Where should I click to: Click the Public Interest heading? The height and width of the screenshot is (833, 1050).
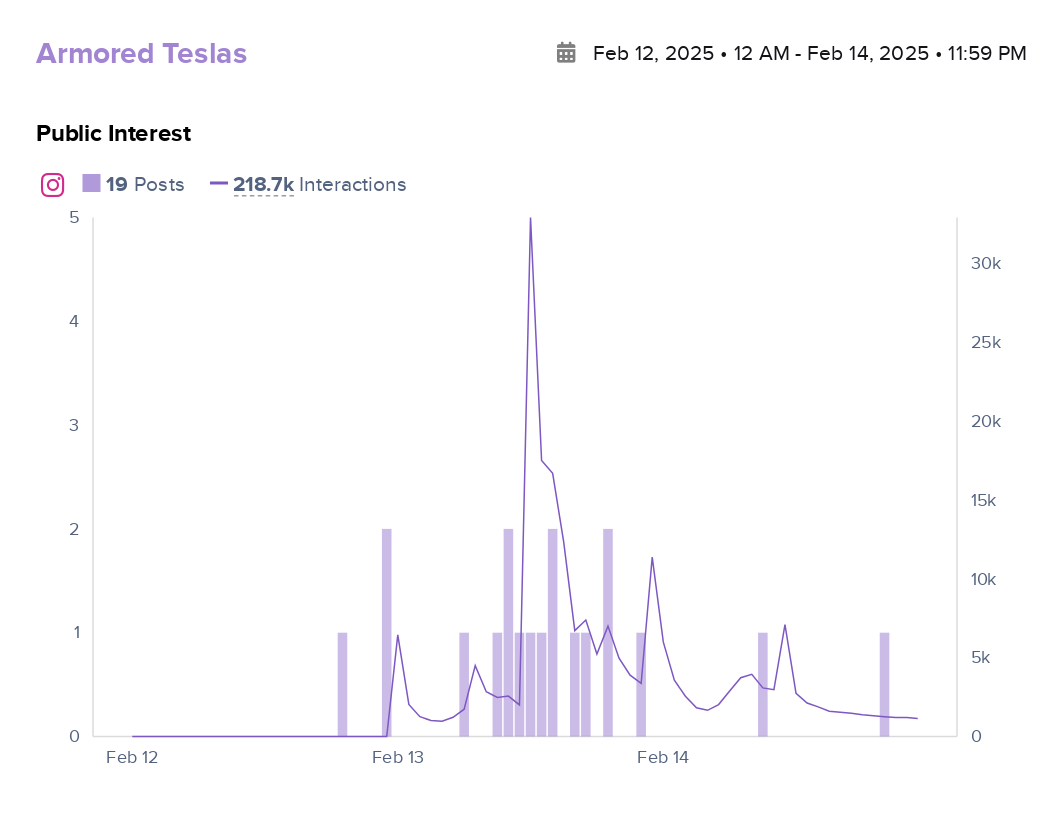(x=113, y=133)
